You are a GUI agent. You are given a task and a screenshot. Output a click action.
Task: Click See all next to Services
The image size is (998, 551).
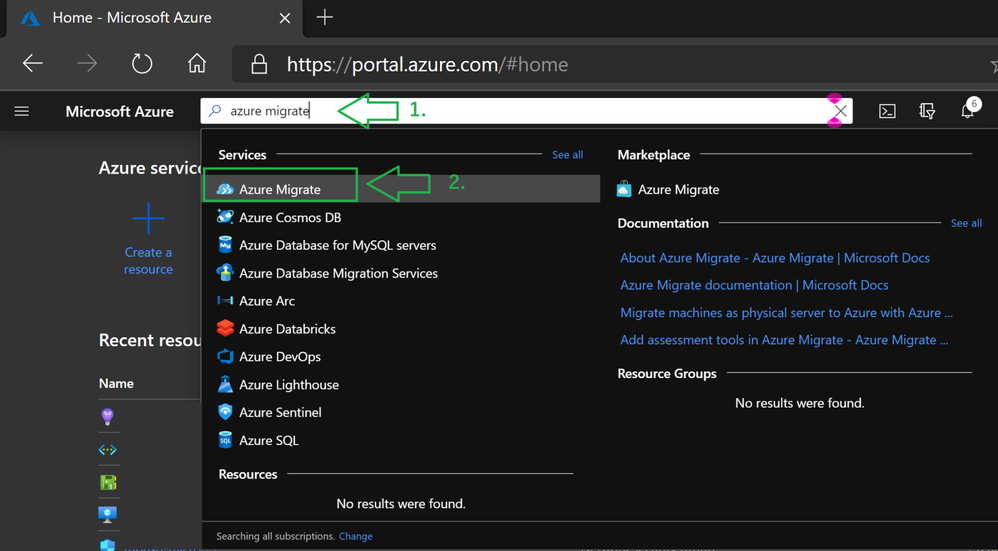(x=567, y=155)
